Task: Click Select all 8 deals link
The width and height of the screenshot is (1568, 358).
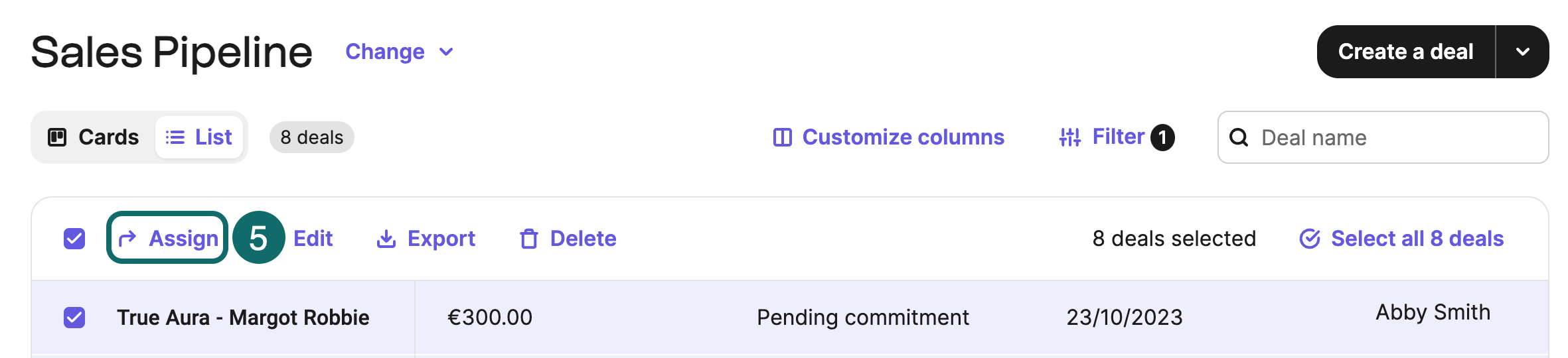Action: coord(1417,239)
